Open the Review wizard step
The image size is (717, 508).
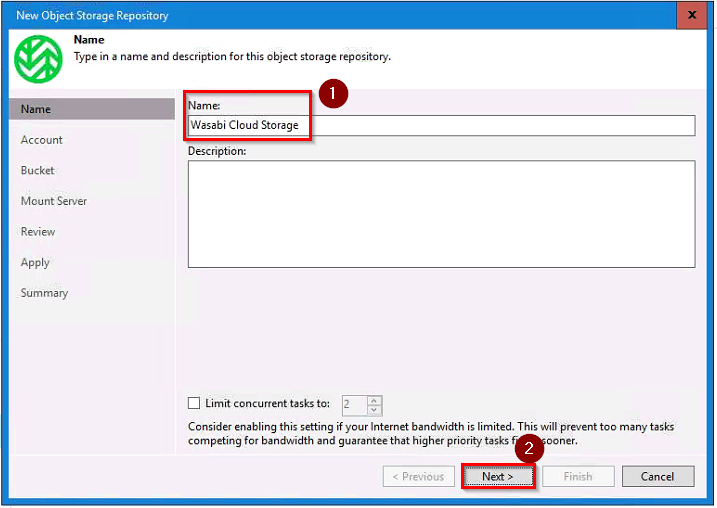(x=38, y=232)
